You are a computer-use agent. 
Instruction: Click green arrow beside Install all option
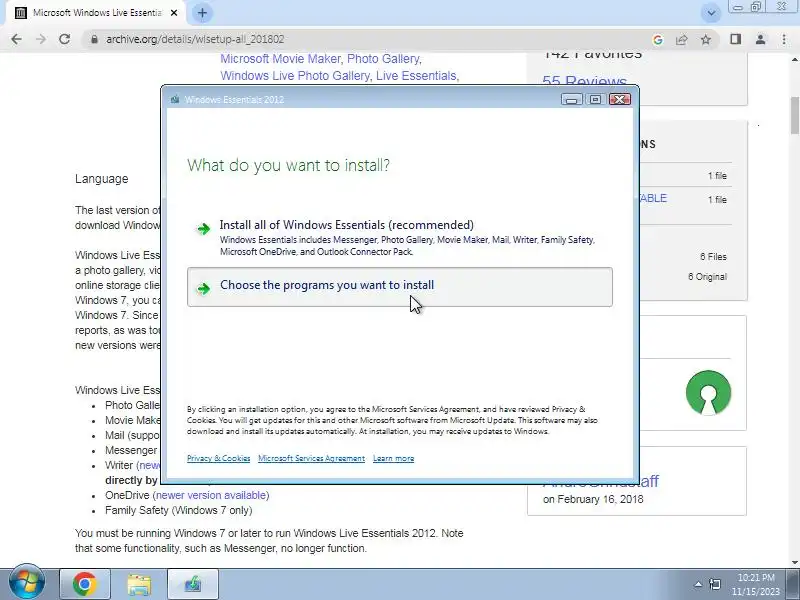tap(204, 229)
